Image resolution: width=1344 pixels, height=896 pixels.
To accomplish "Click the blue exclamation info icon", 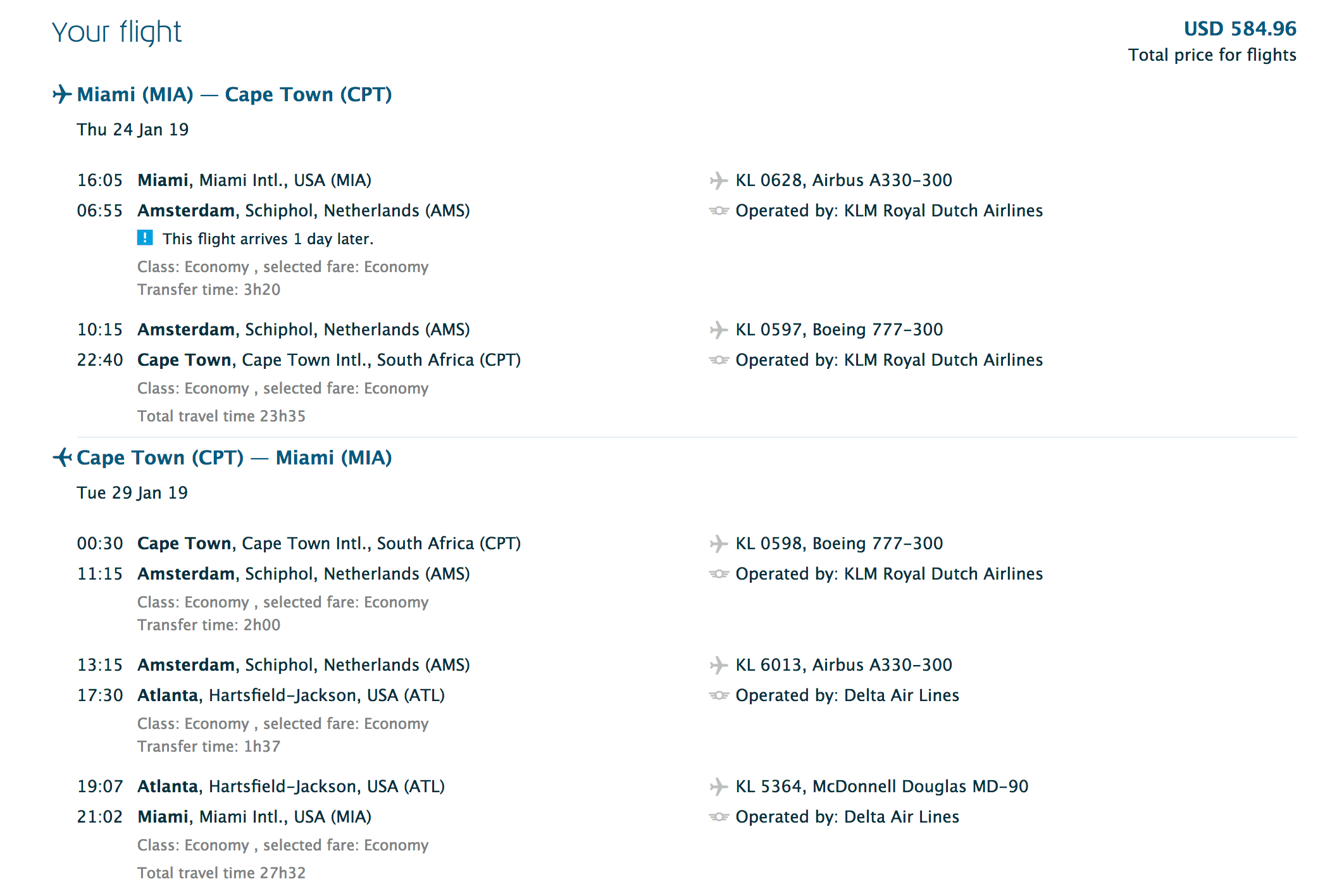I will click(145, 238).
